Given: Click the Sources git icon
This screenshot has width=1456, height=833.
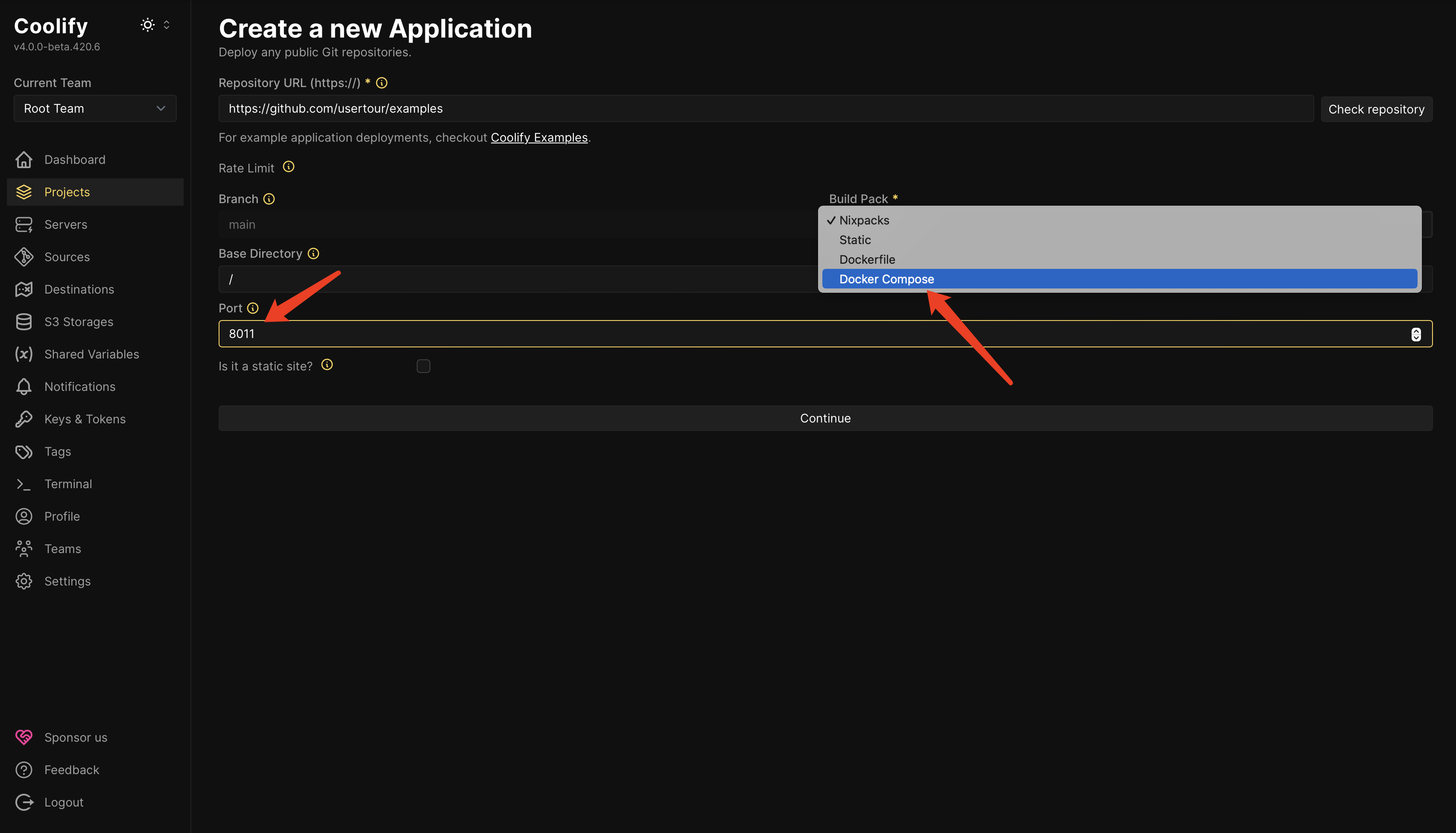Looking at the screenshot, I should click(x=23, y=257).
